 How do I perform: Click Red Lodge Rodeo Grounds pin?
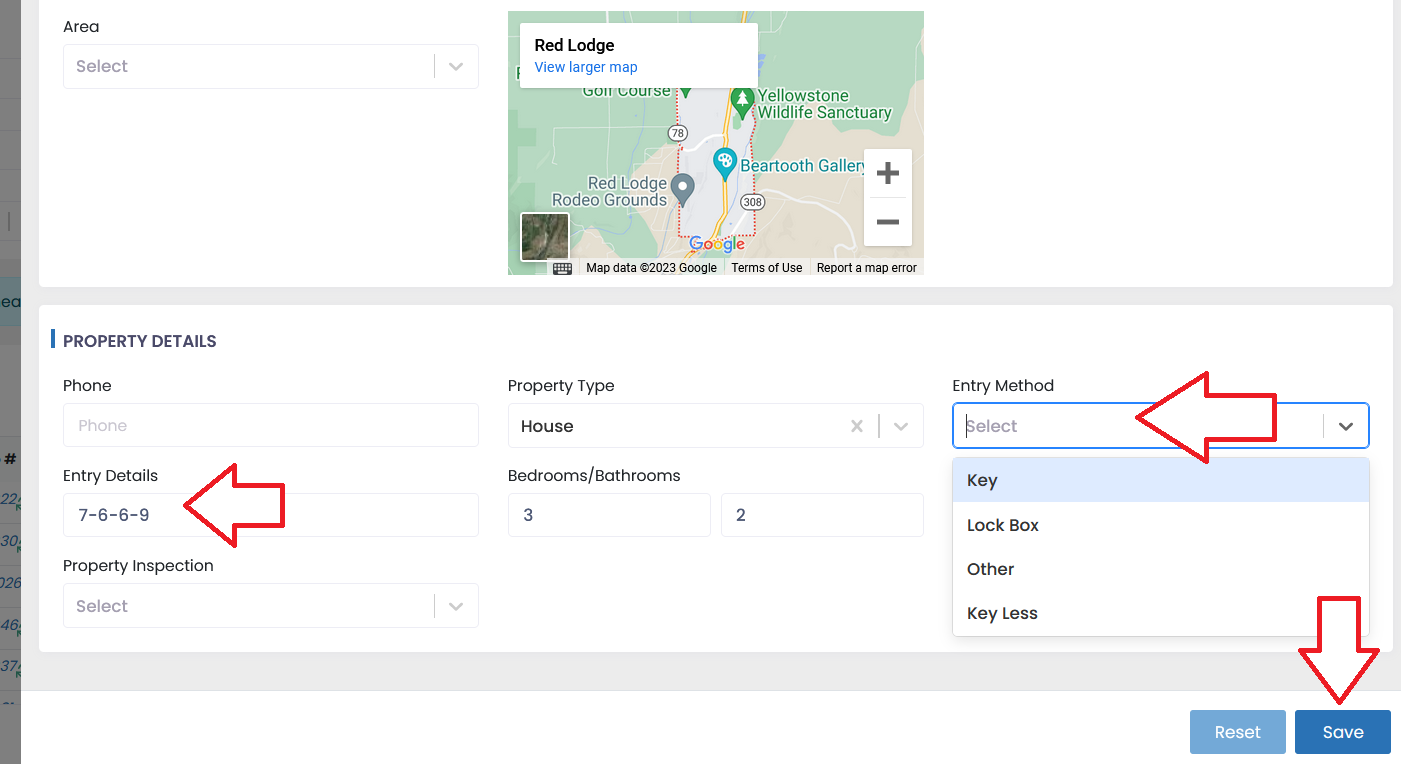(682, 187)
